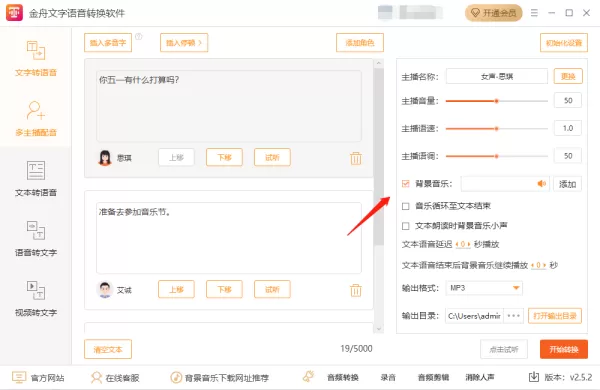This screenshot has width=600, height=390.
Task: Click the text box containing 你五一有什么打算吗?
Action: coord(229,106)
